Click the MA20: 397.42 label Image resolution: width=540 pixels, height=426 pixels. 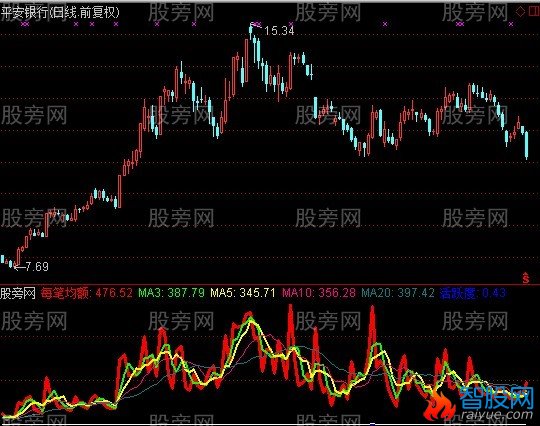398,293
